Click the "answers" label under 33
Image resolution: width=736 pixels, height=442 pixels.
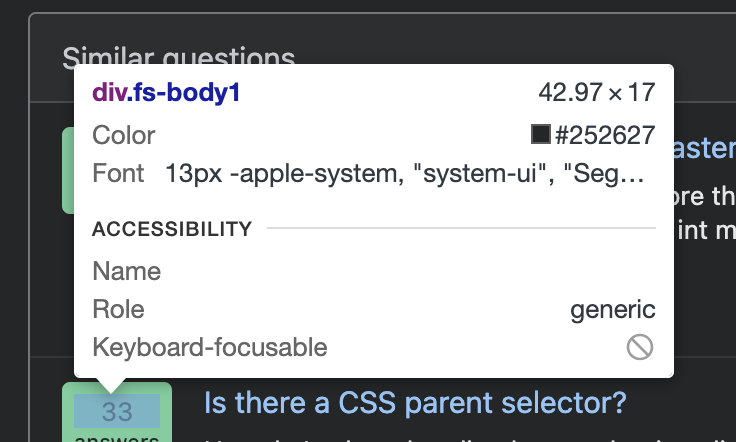[117, 437]
